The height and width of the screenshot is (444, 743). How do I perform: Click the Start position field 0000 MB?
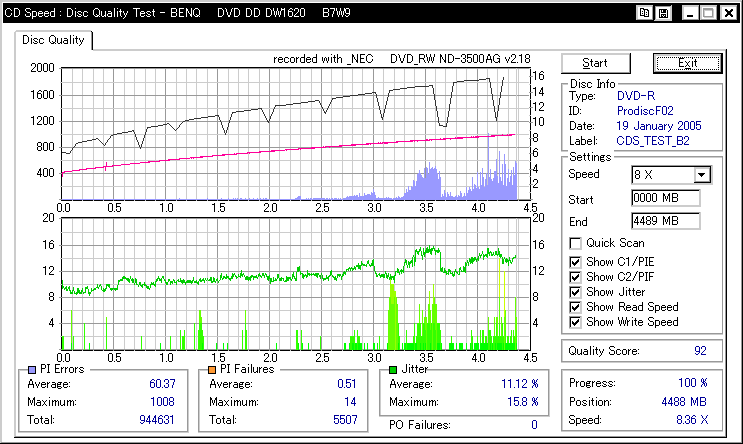point(666,198)
